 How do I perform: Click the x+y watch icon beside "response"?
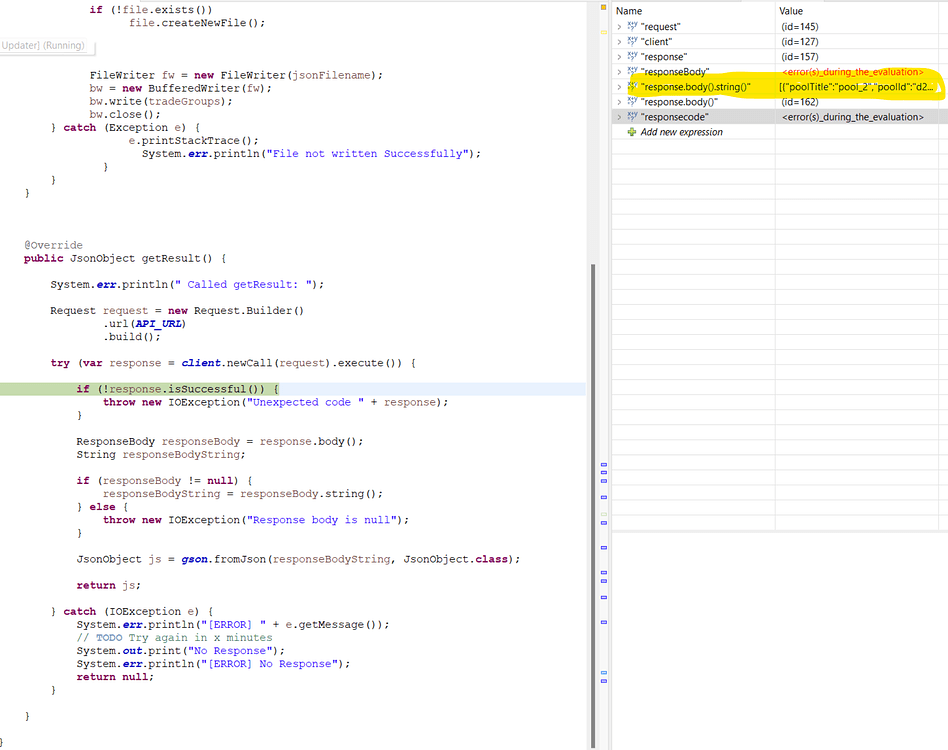633,56
